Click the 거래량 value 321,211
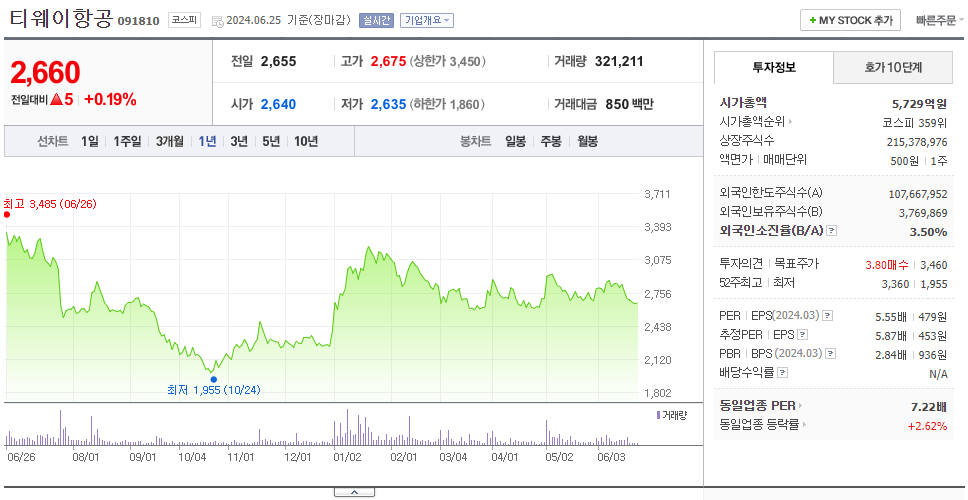The image size is (968, 500). point(619,62)
